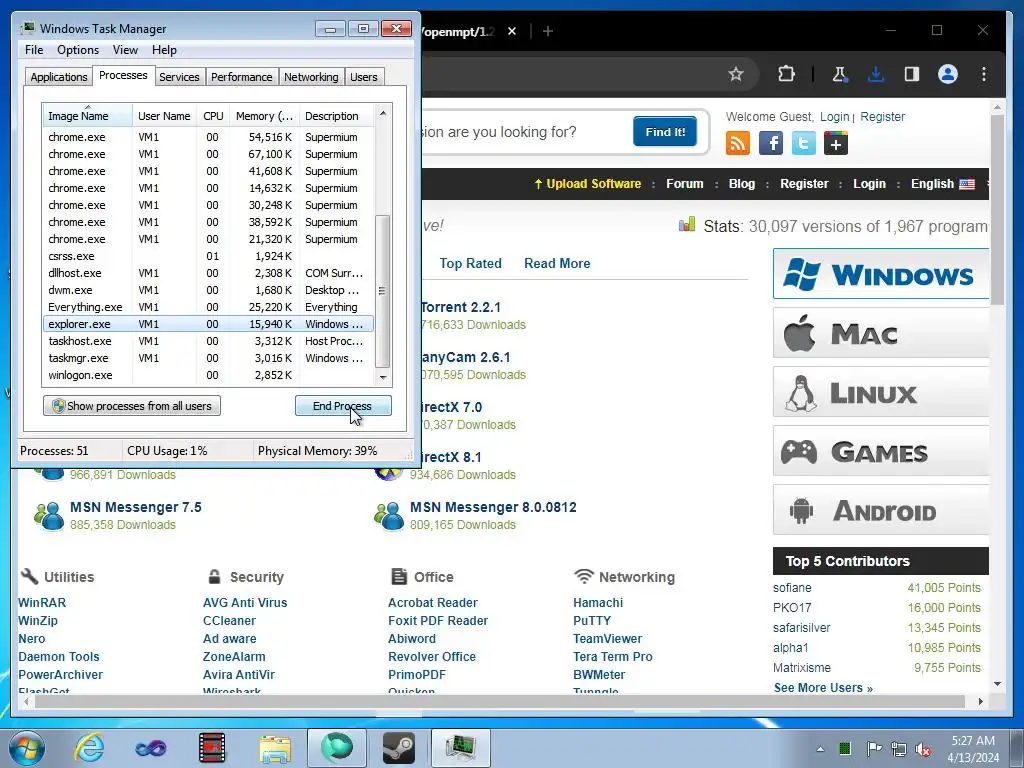Click the network tray icon
1024x768 pixels.
point(899,749)
